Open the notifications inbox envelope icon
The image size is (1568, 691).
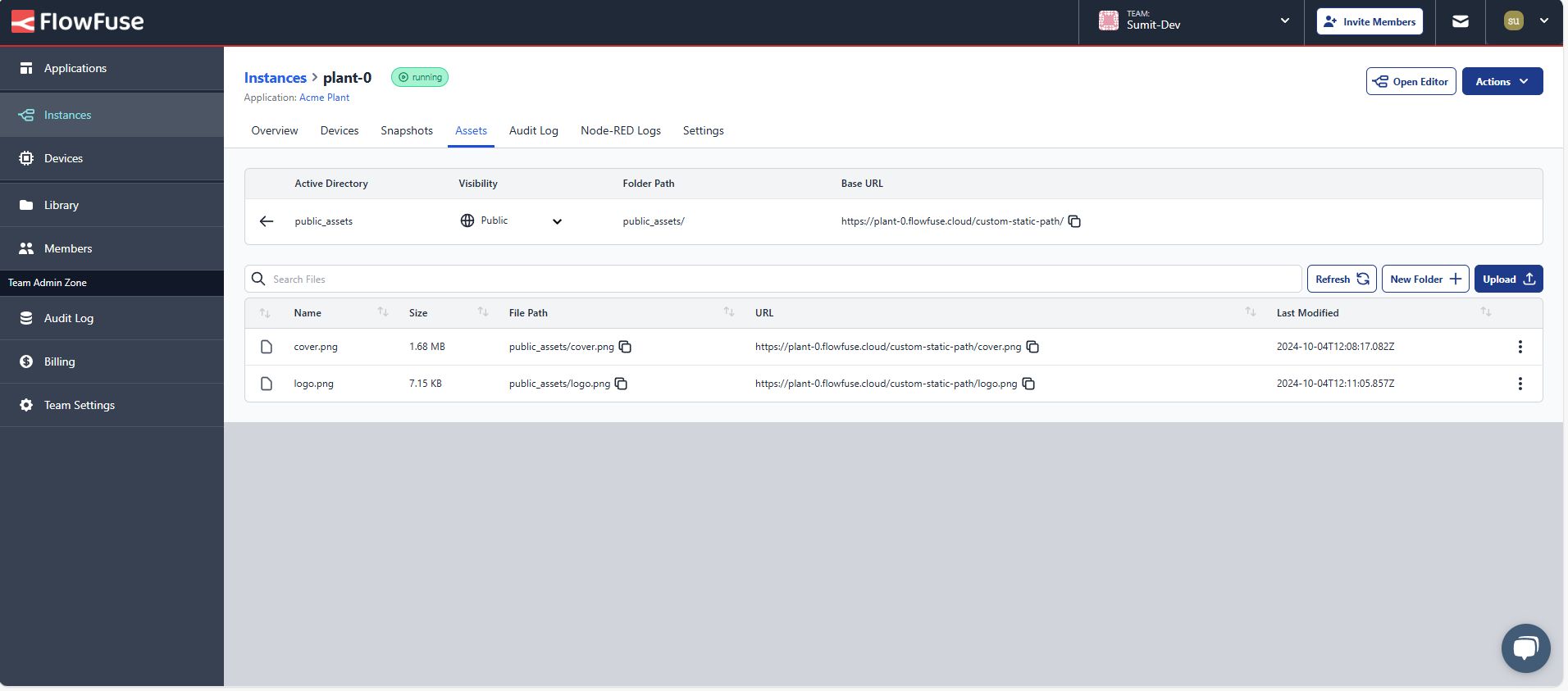1461,21
